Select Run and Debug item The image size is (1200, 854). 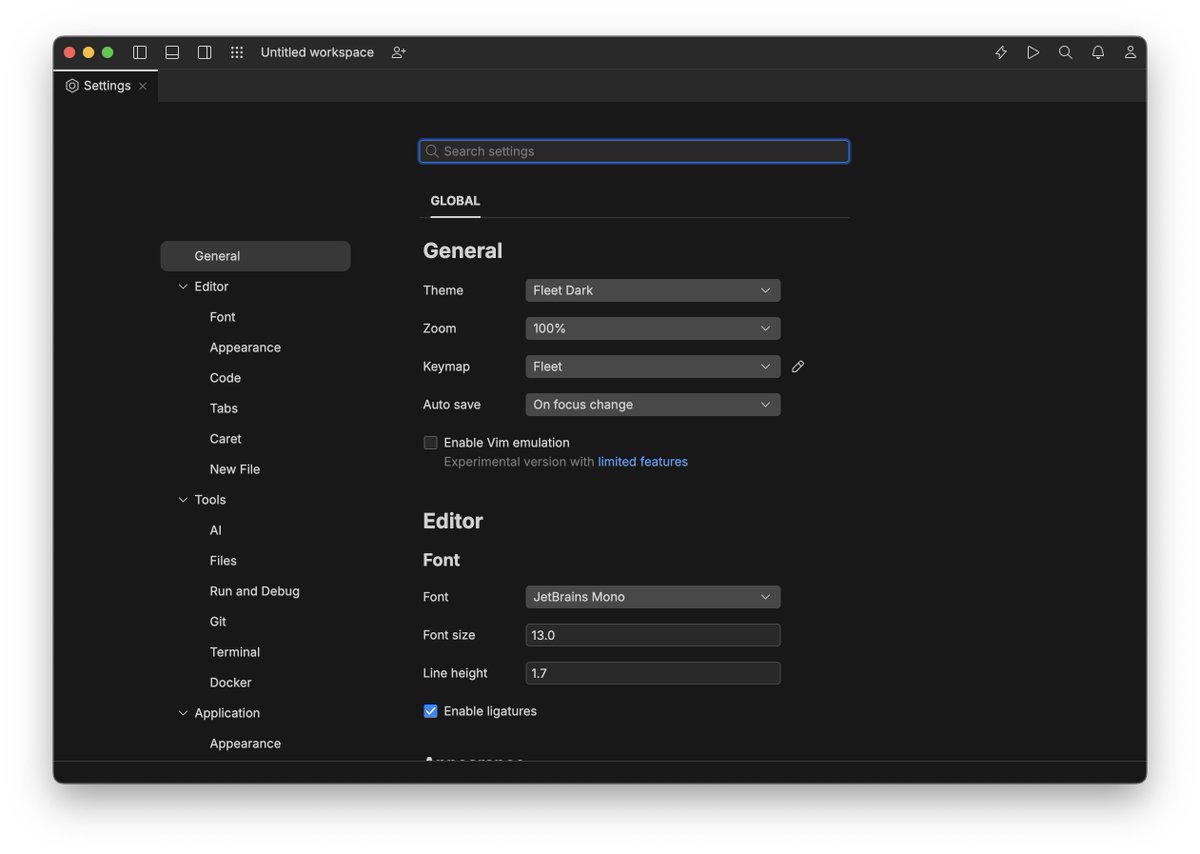coord(255,591)
